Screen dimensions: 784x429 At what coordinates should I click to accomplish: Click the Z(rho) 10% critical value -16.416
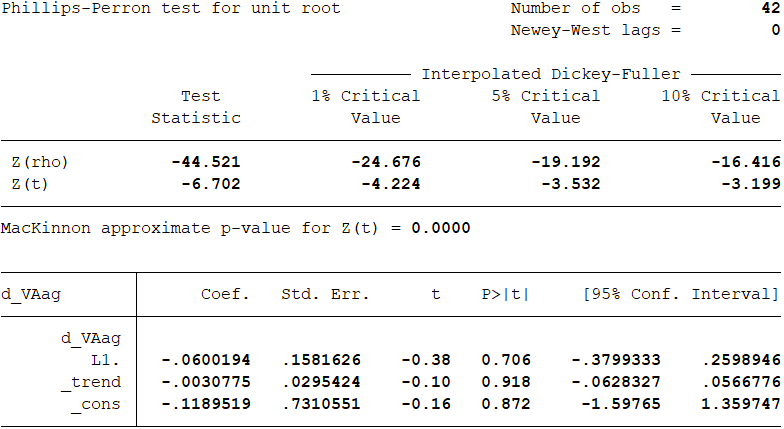point(746,162)
